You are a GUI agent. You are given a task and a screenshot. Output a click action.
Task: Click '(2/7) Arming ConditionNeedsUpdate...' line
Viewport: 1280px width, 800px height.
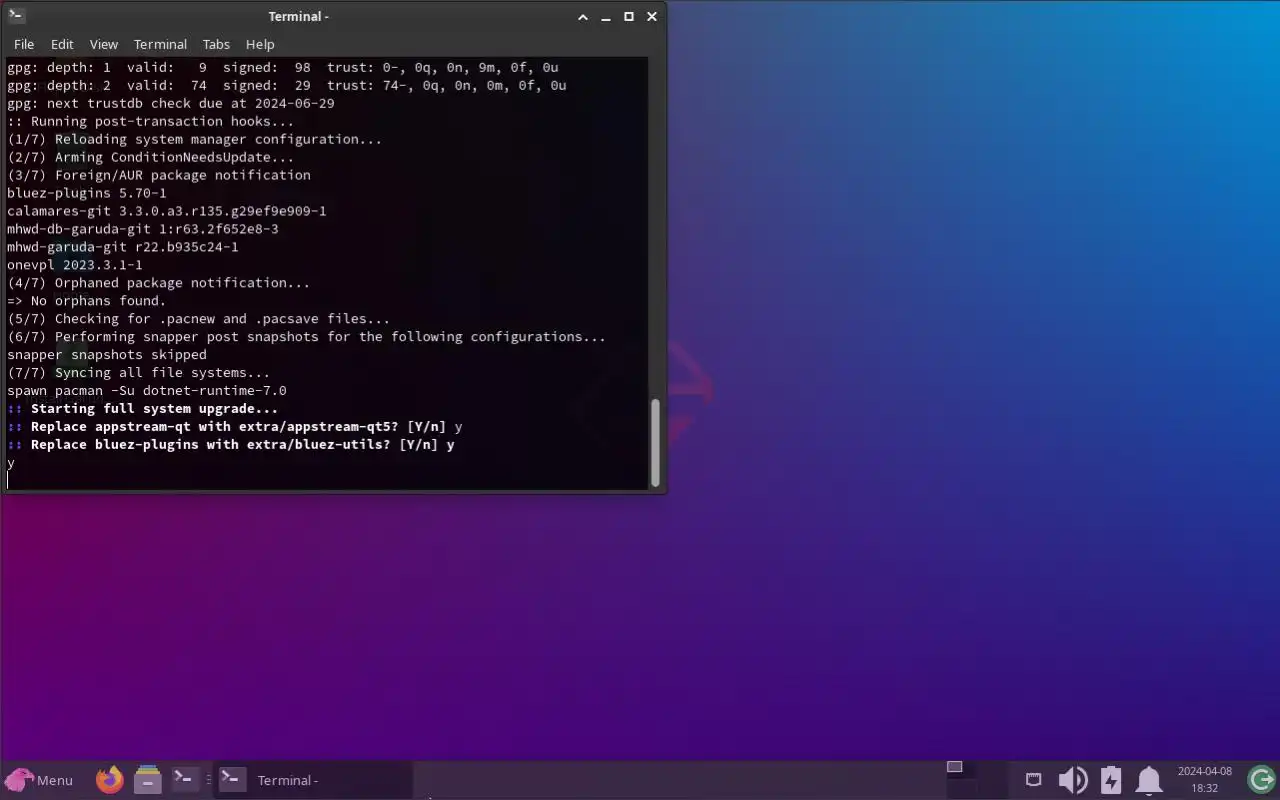tap(151, 157)
